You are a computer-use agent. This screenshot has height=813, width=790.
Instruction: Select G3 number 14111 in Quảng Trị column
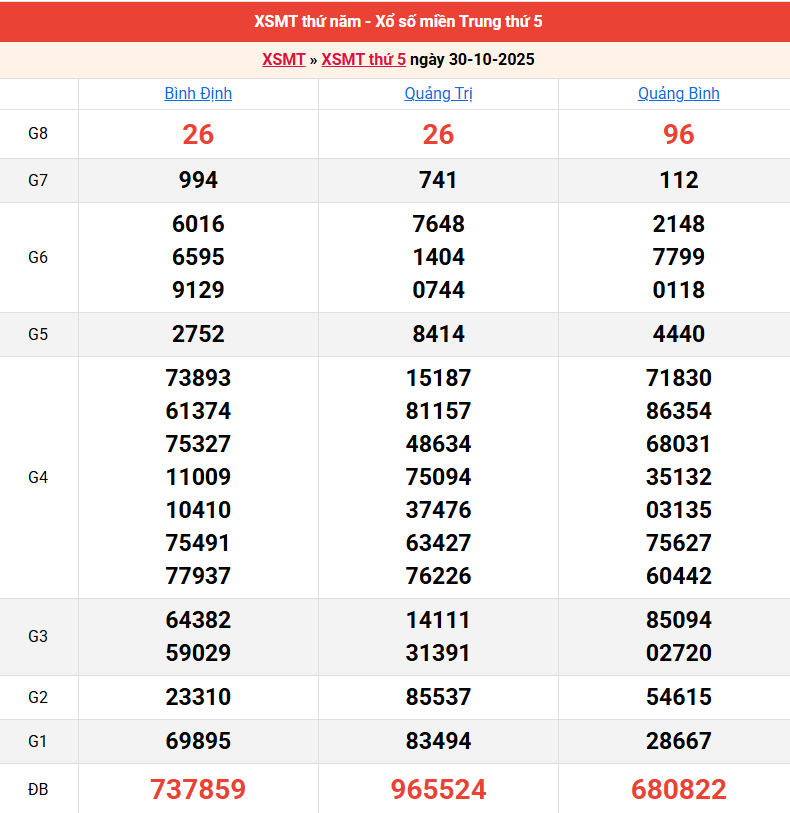[x=438, y=620]
